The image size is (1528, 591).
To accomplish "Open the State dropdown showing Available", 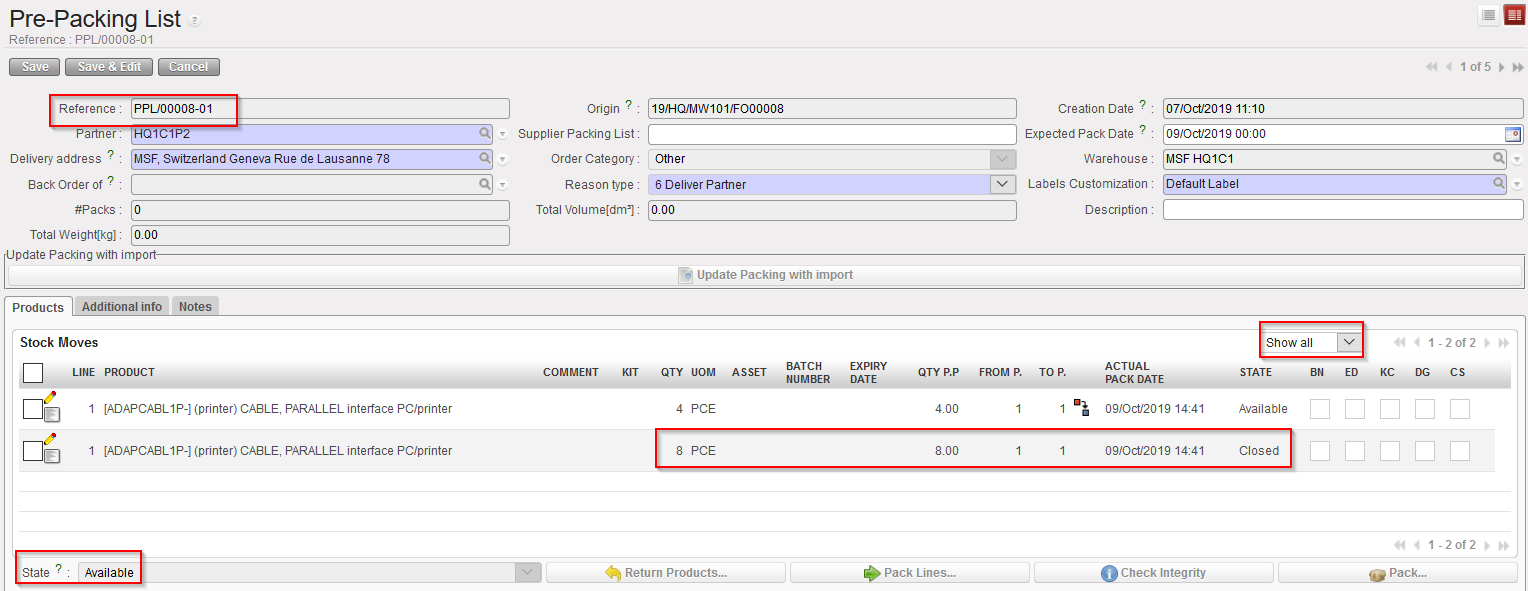I will point(528,573).
